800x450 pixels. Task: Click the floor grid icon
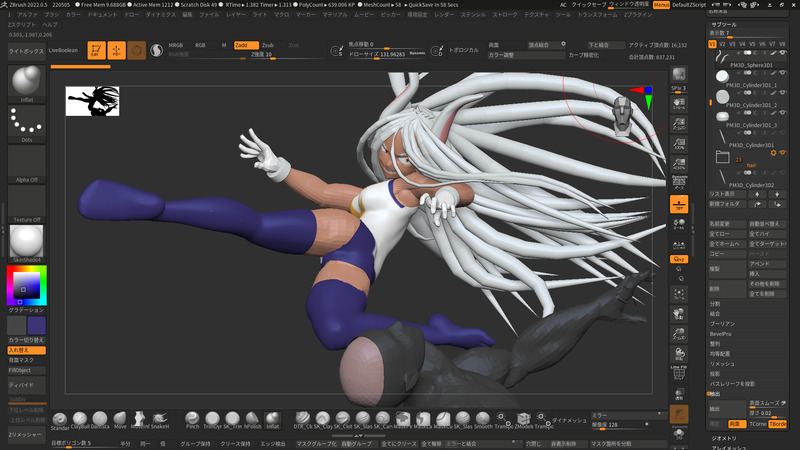pos(679,203)
